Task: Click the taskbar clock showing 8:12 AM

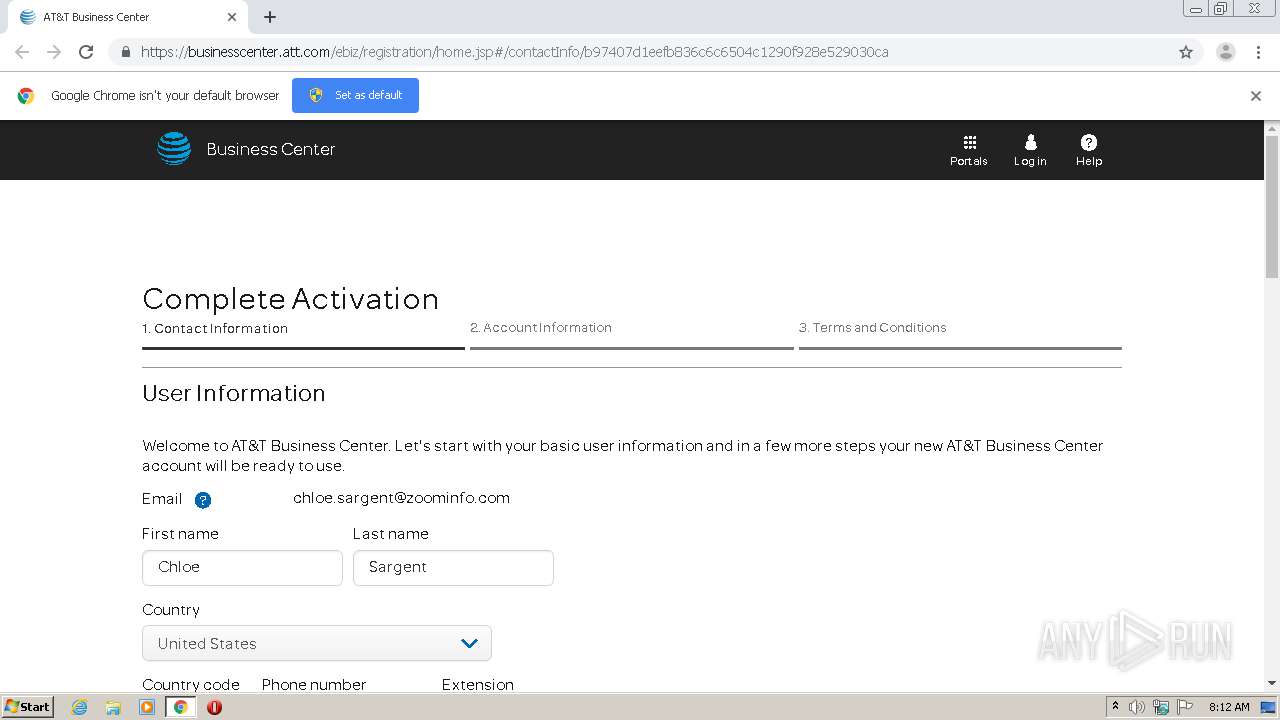Action: 1229,707
